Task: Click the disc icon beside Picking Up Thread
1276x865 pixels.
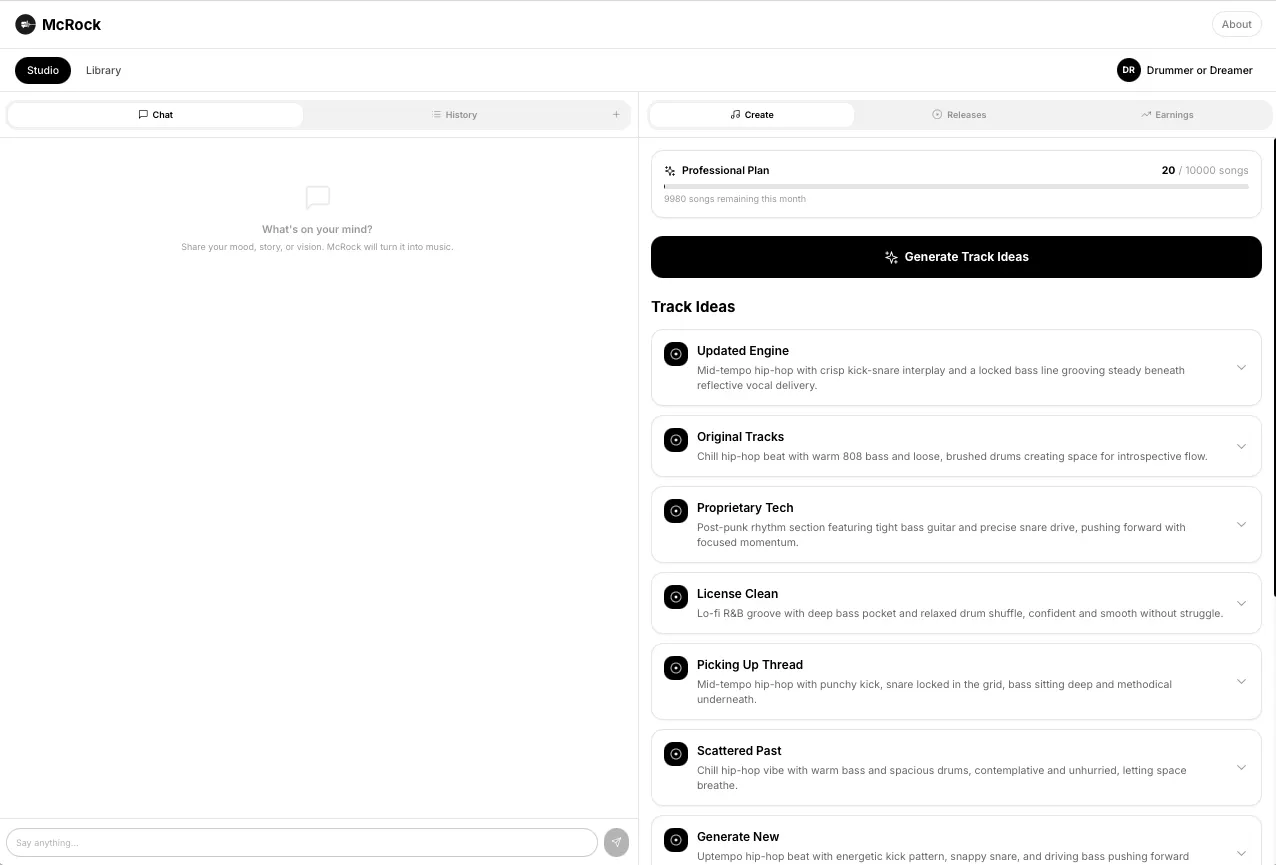Action: [x=676, y=668]
